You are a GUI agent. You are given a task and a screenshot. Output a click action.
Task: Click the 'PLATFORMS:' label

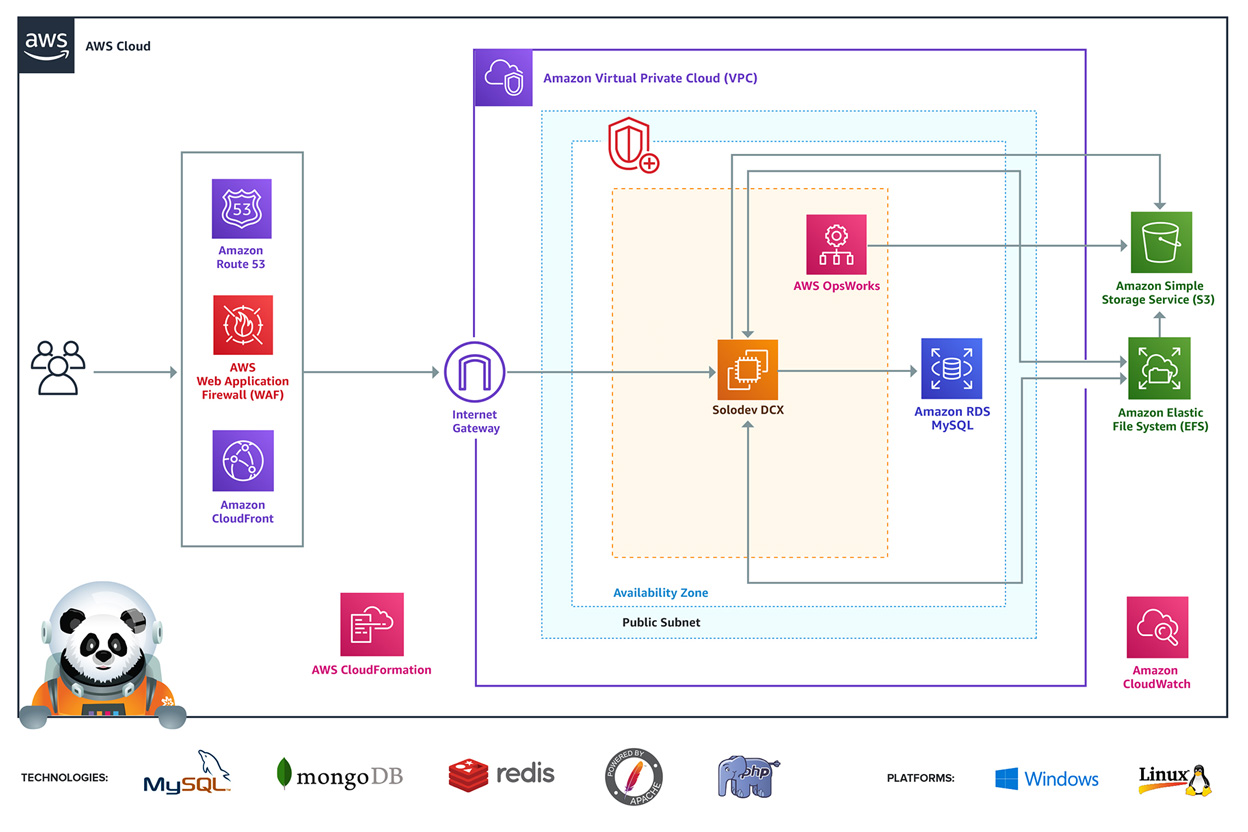tap(920, 778)
